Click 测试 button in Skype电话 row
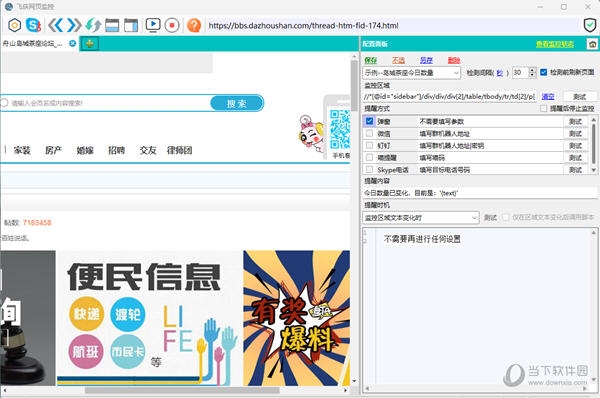Screen dimensions: 600x398 point(575,170)
